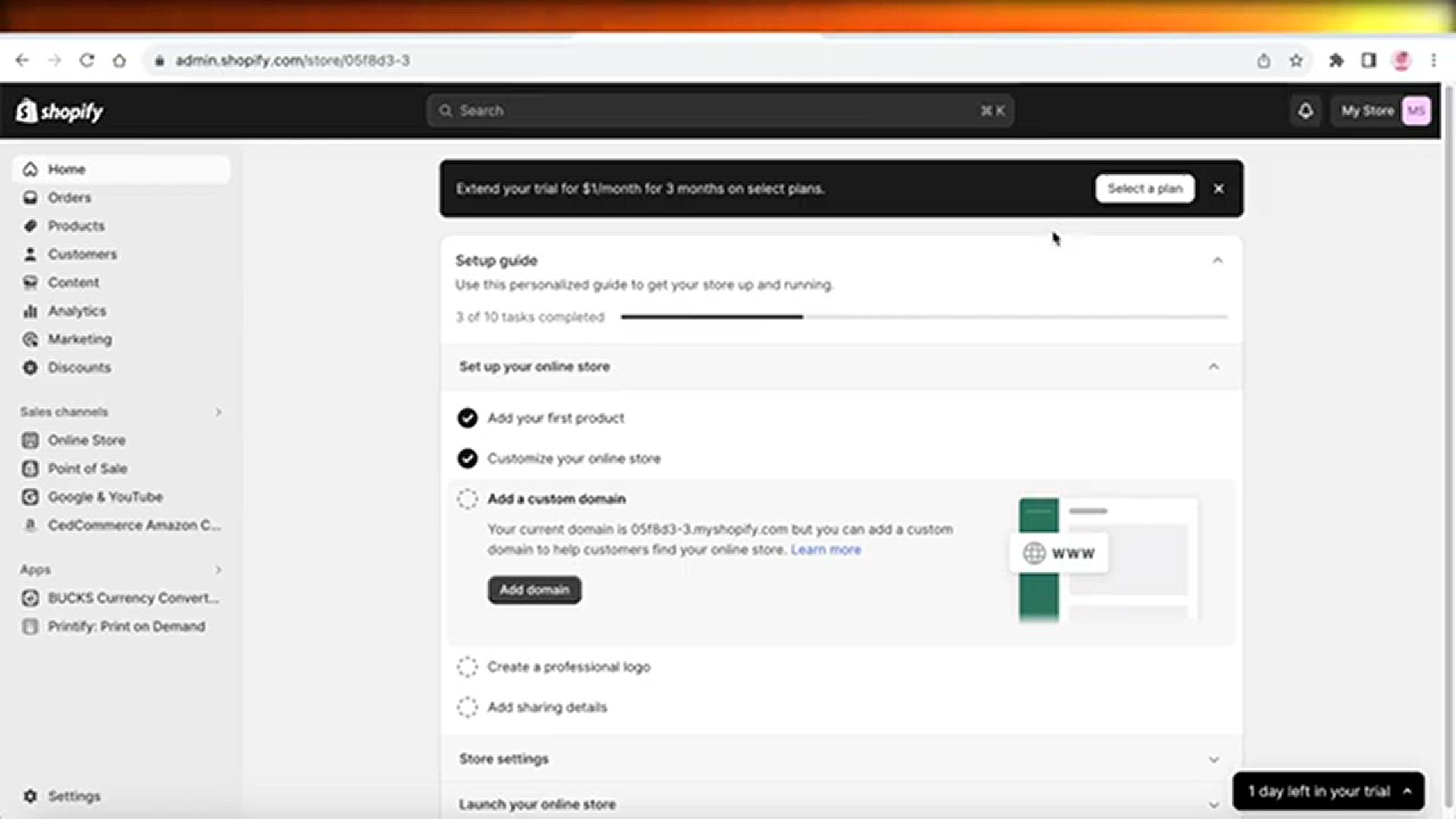
Task: Click the Printify app icon
Action: 30,626
